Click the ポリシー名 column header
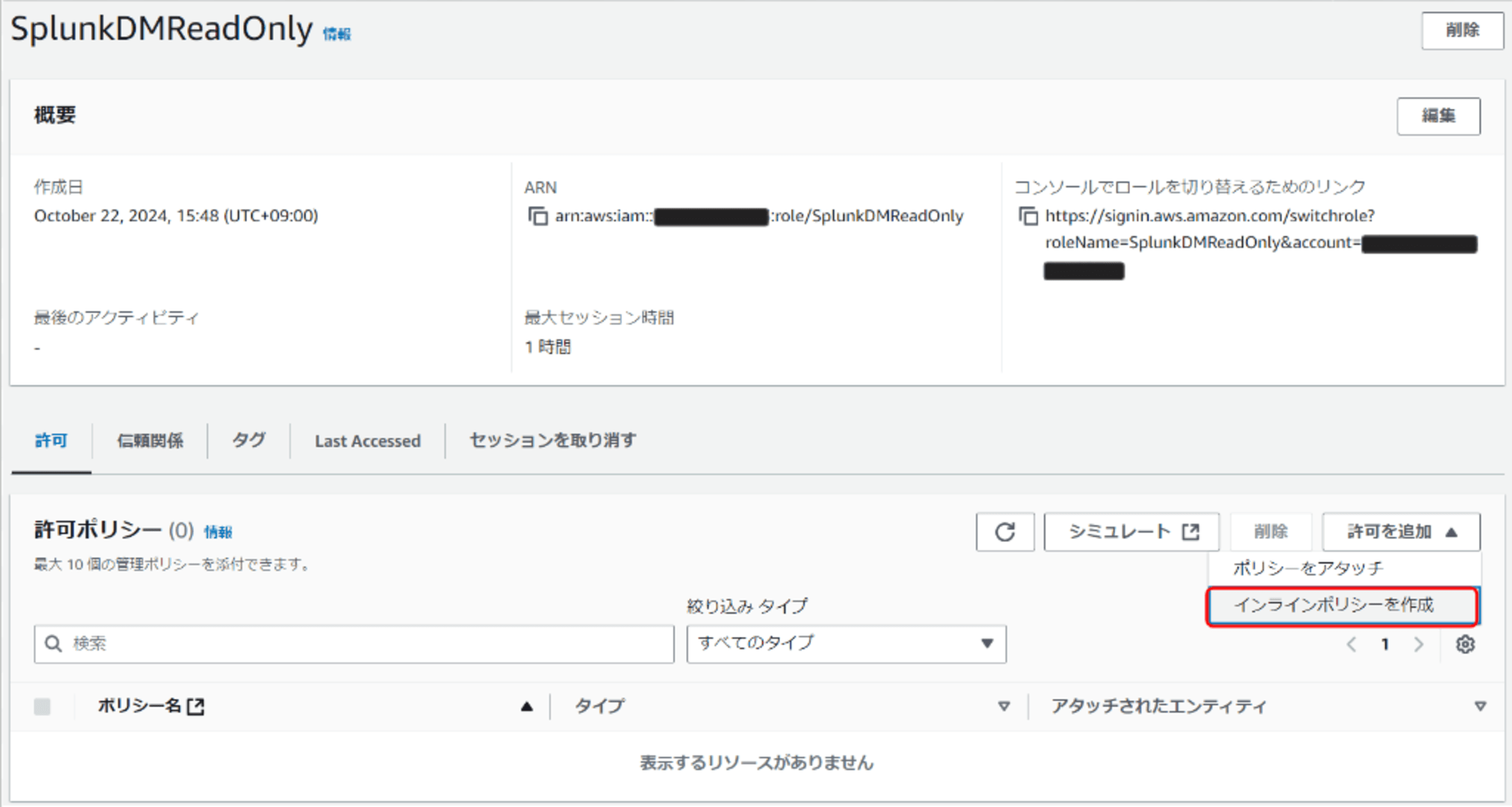Screen dimensions: 1512x807 point(139,706)
